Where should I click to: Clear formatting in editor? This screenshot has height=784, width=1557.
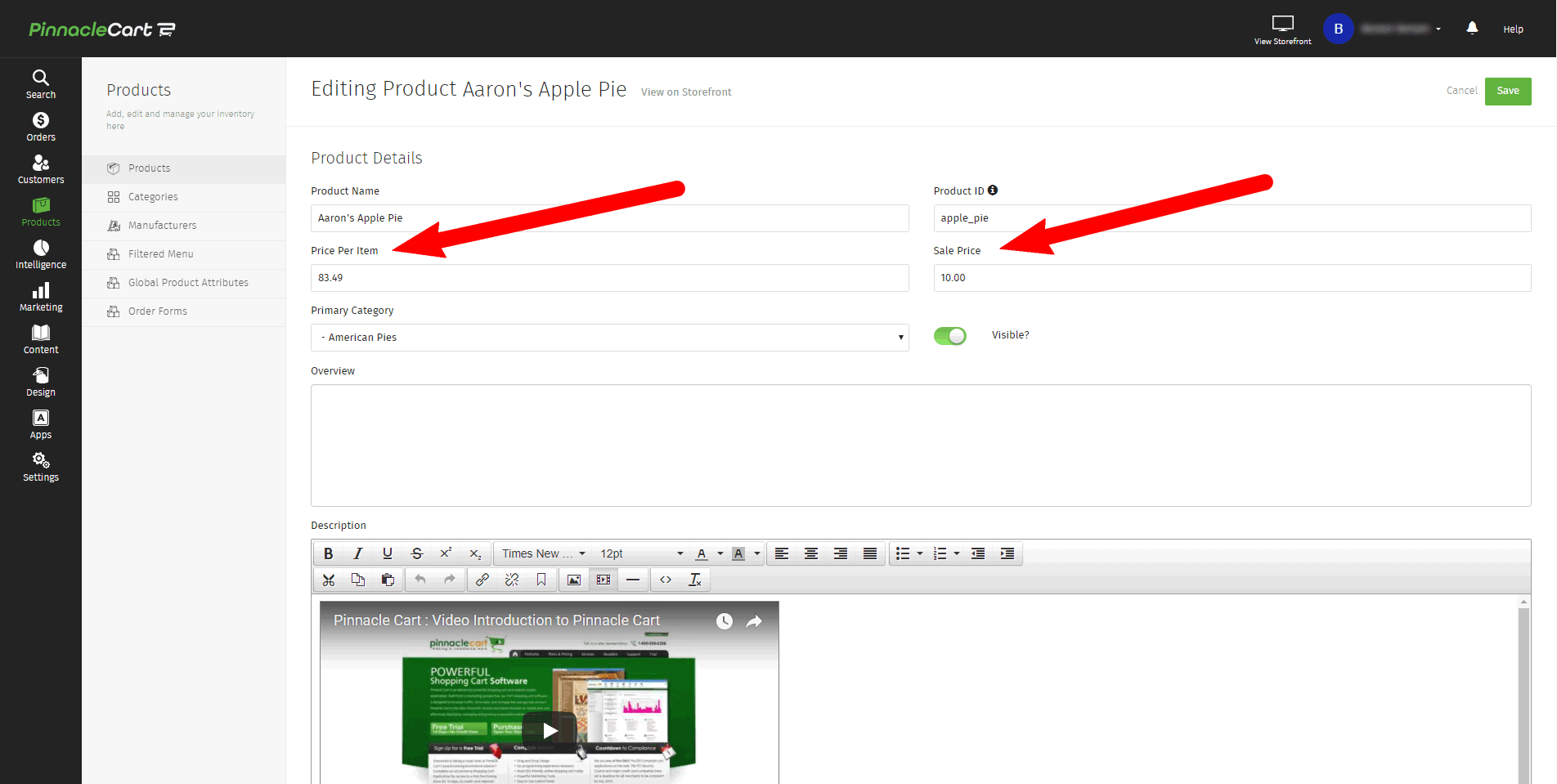(695, 580)
